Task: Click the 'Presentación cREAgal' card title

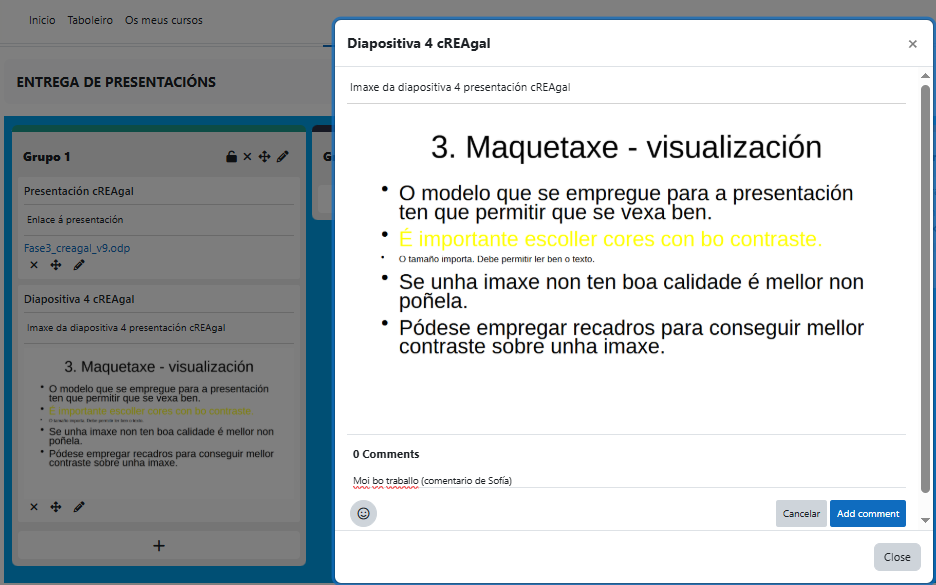Action: point(79,191)
